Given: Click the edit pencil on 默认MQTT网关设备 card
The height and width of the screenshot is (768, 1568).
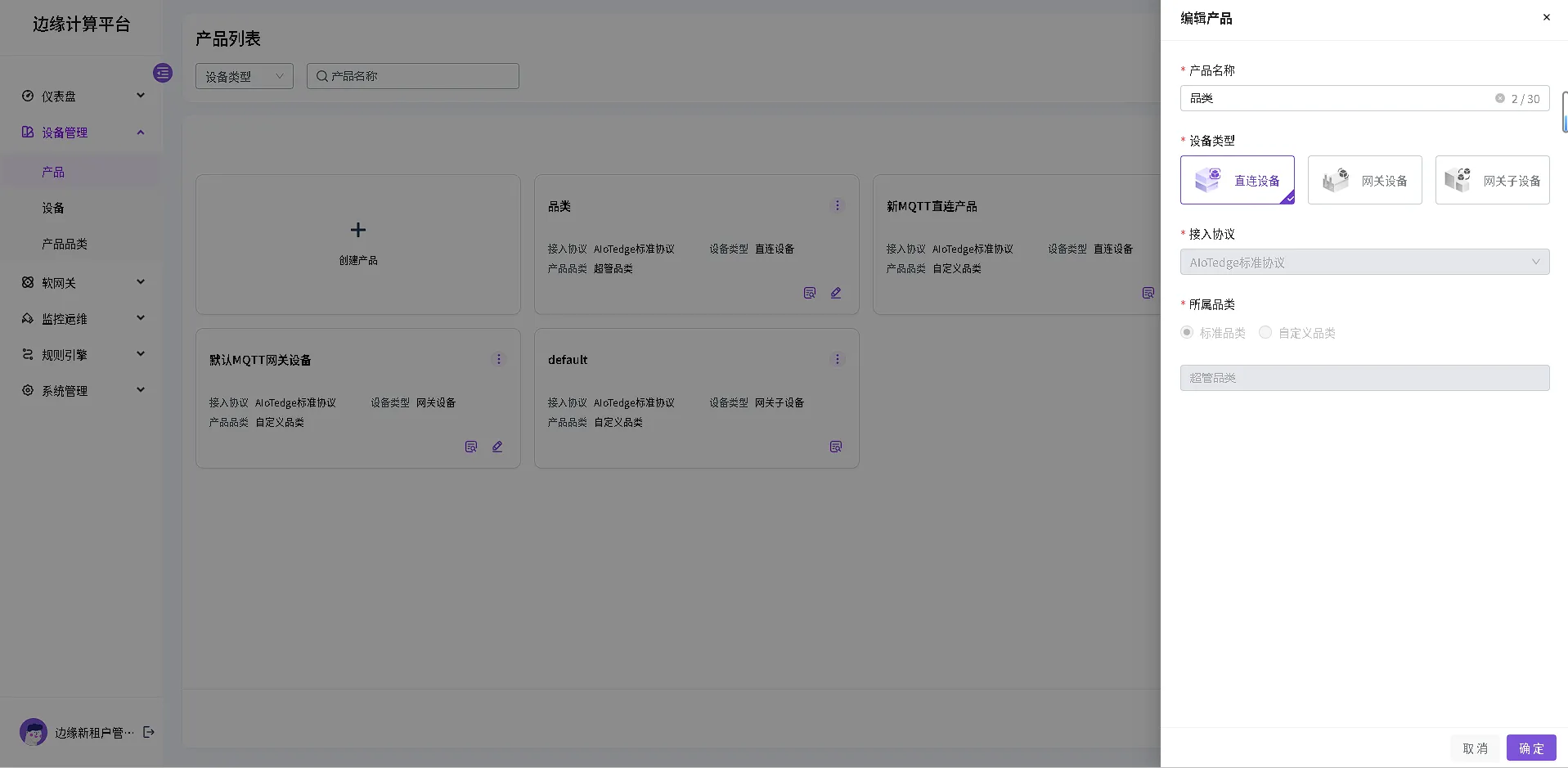Looking at the screenshot, I should 497,447.
